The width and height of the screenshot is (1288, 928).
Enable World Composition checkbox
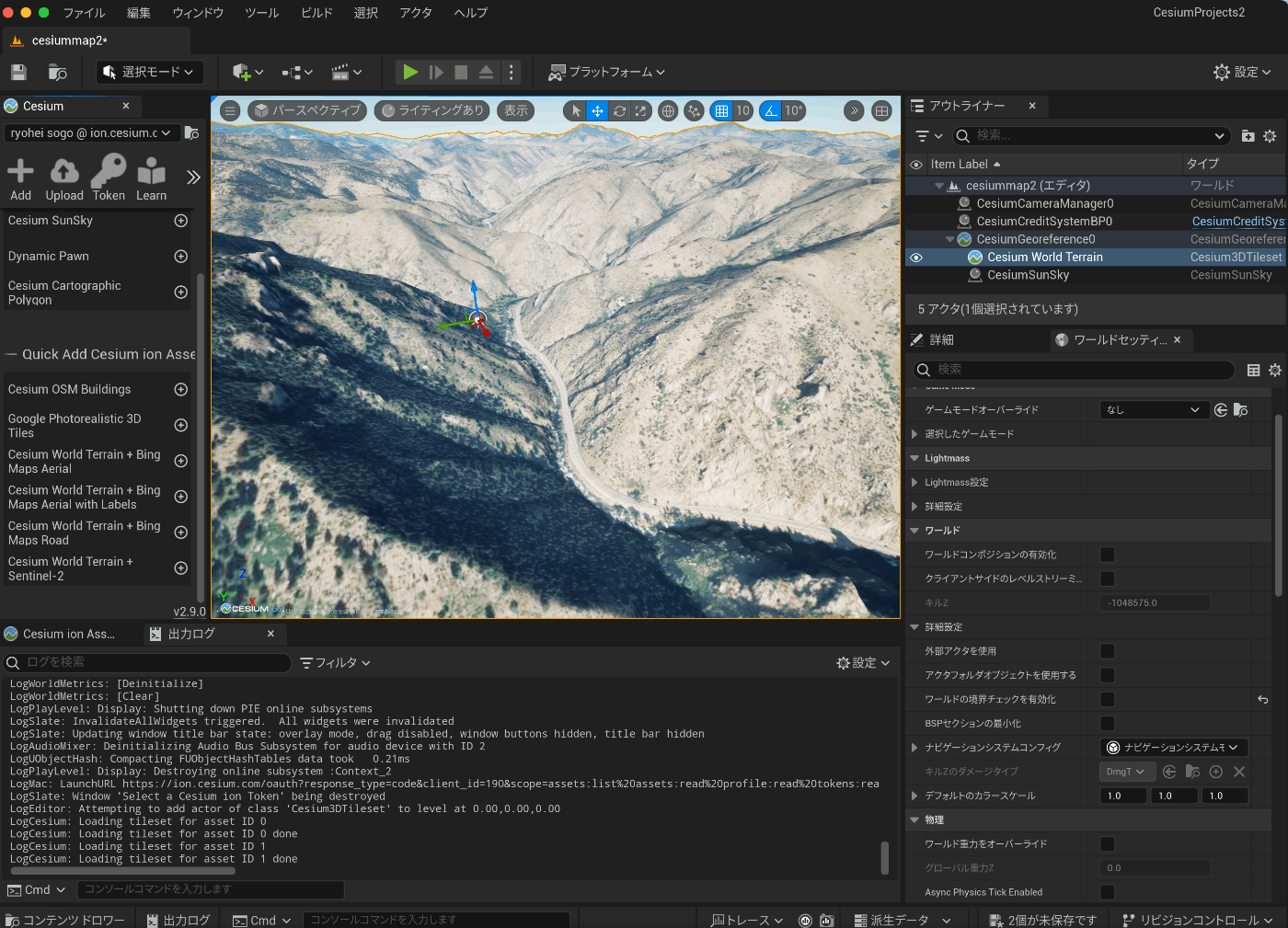(1108, 555)
